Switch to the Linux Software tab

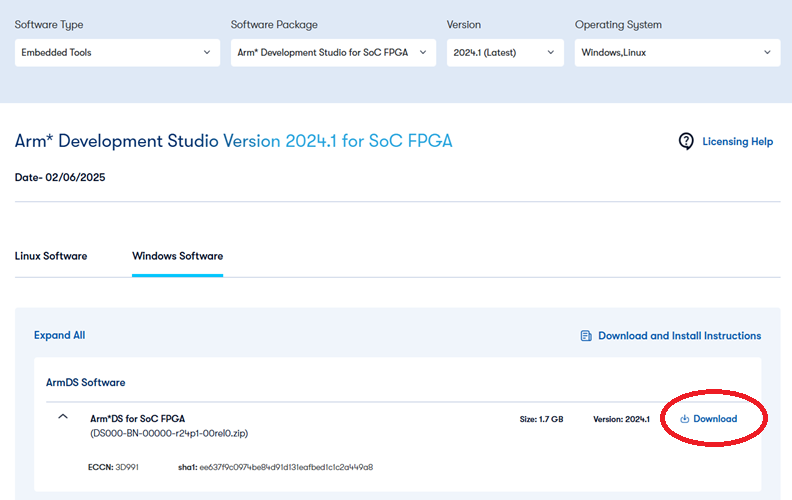tap(51, 256)
